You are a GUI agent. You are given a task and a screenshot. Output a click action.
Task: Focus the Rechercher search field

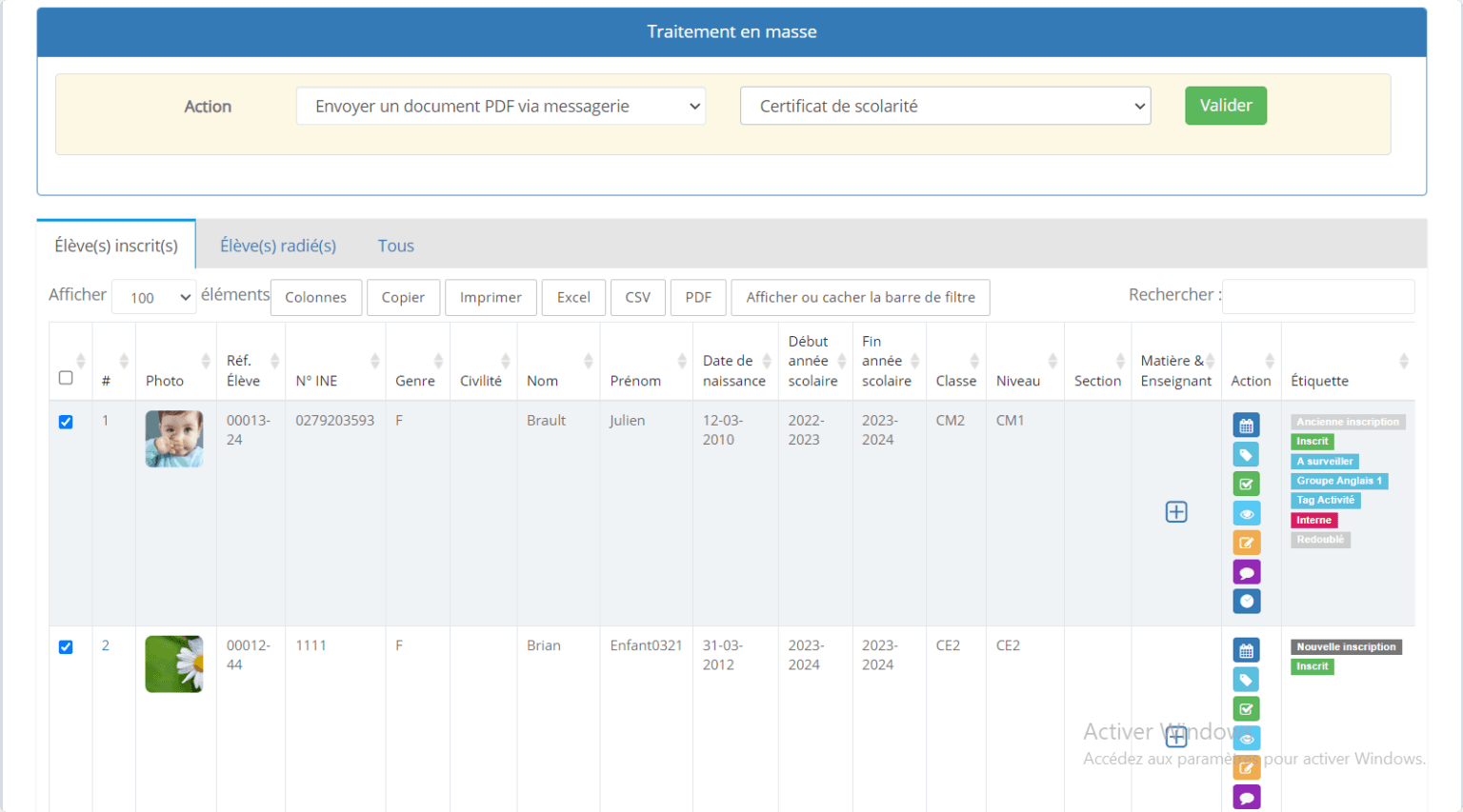[x=1318, y=296]
